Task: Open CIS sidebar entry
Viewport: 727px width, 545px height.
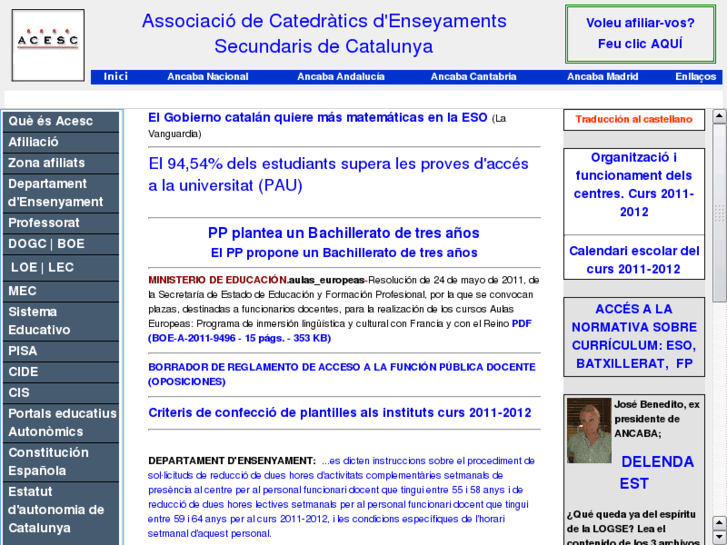Action: (x=61, y=393)
